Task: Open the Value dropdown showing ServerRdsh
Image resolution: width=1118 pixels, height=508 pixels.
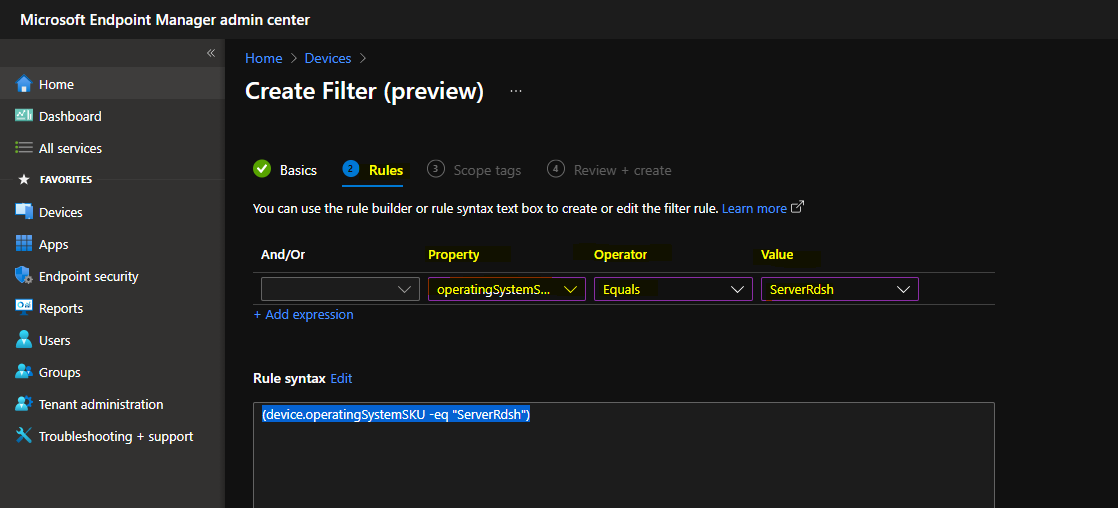Action: click(x=840, y=289)
